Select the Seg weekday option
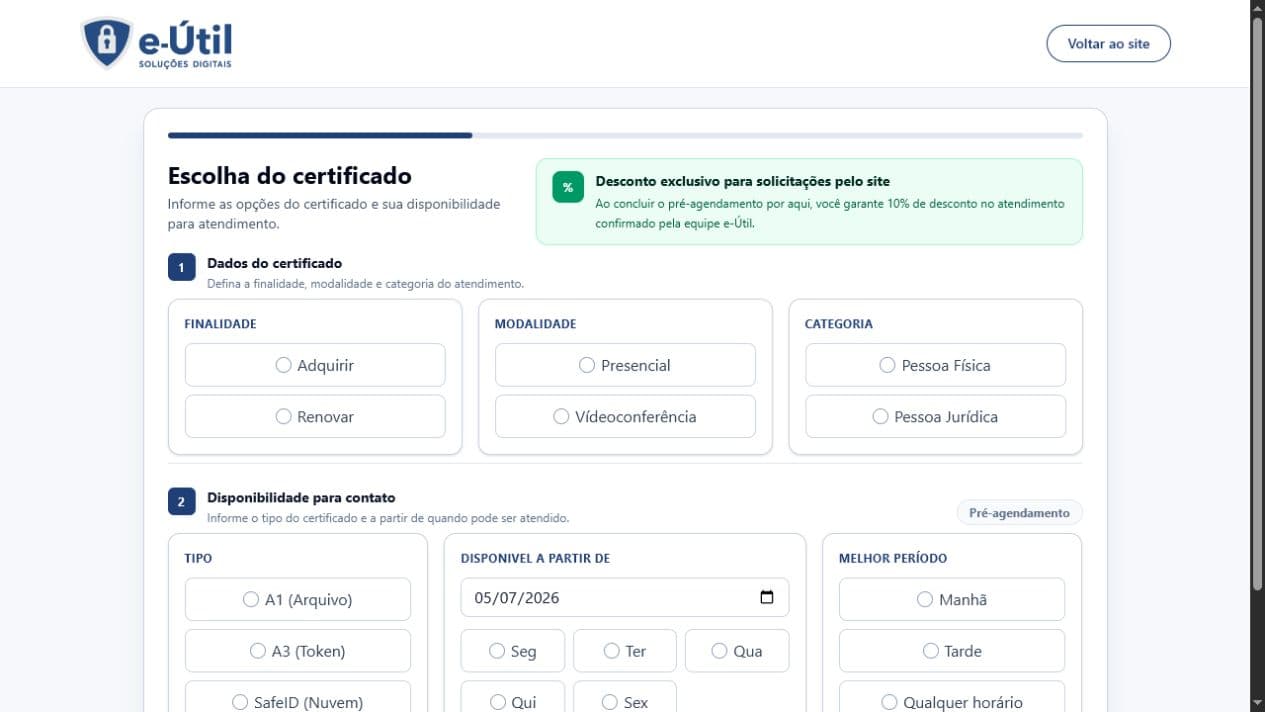 coord(513,651)
